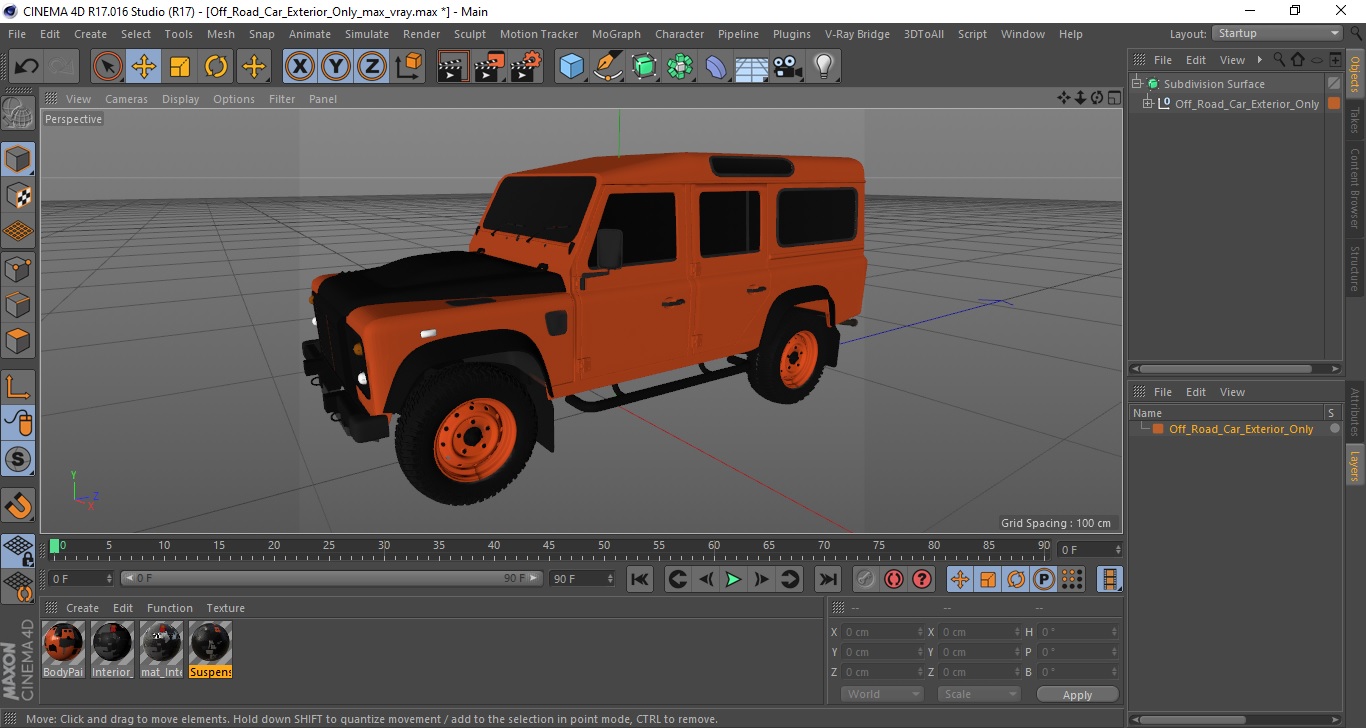
Task: Open the viewport Display menu
Action: coord(180,99)
